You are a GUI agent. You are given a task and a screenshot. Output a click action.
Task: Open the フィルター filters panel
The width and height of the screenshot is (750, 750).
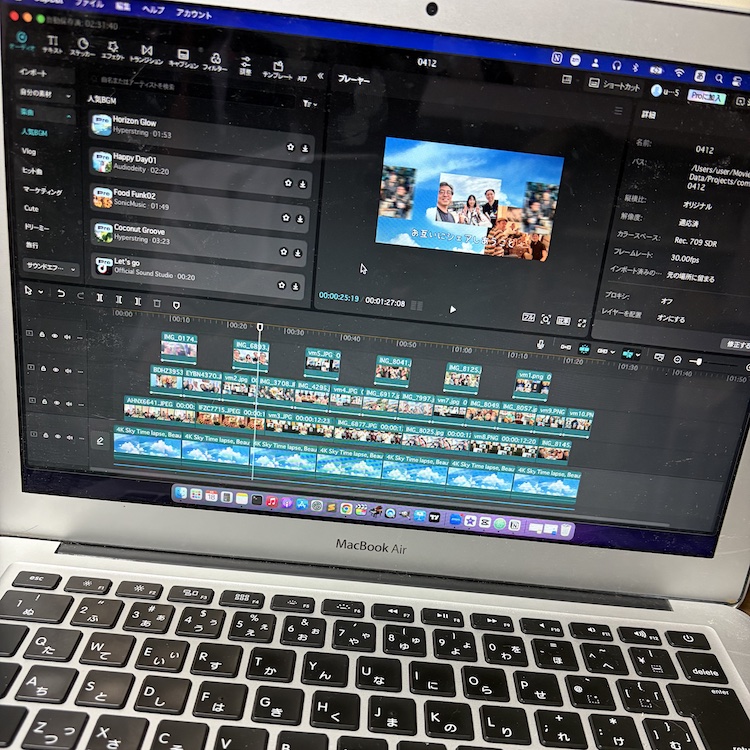click(x=215, y=62)
